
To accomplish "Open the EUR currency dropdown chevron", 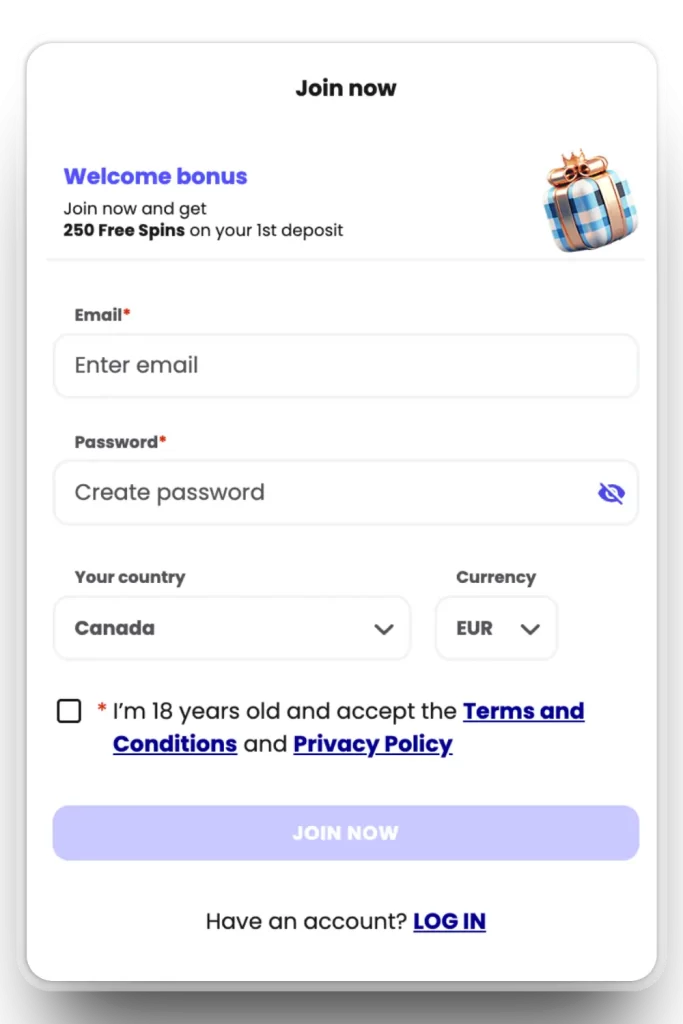I will tap(530, 629).
